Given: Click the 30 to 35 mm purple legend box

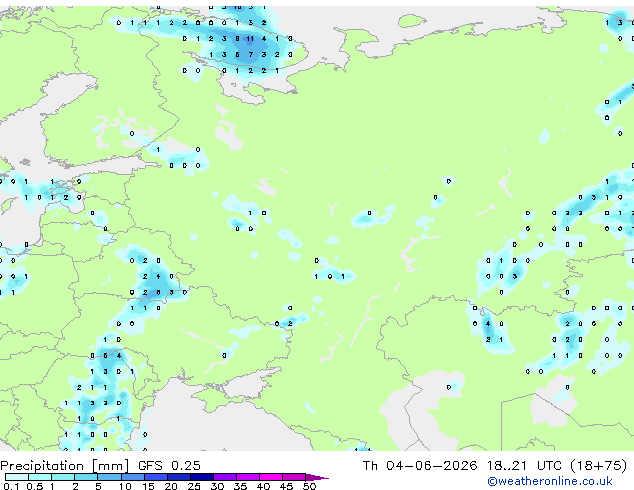Looking at the screenshot, I should tap(224, 477).
